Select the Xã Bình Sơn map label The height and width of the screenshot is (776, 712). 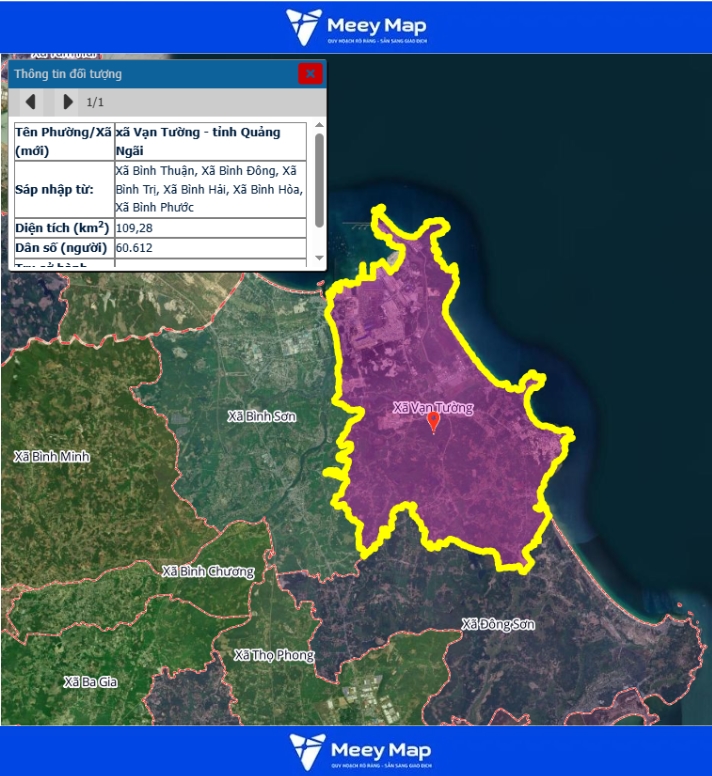(262, 416)
